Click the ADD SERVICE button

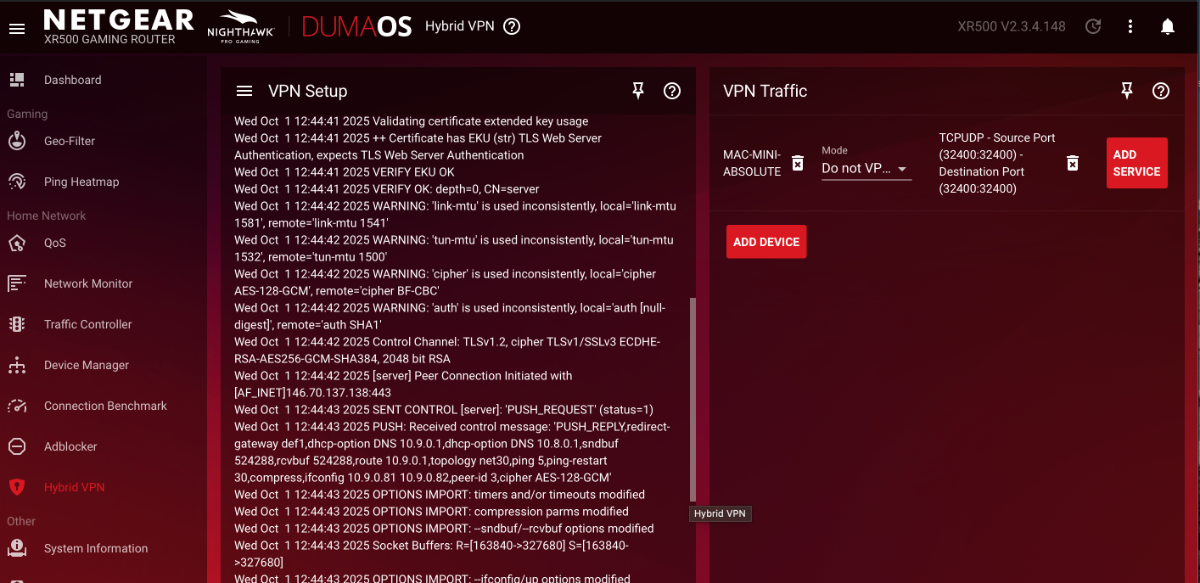(1137, 163)
